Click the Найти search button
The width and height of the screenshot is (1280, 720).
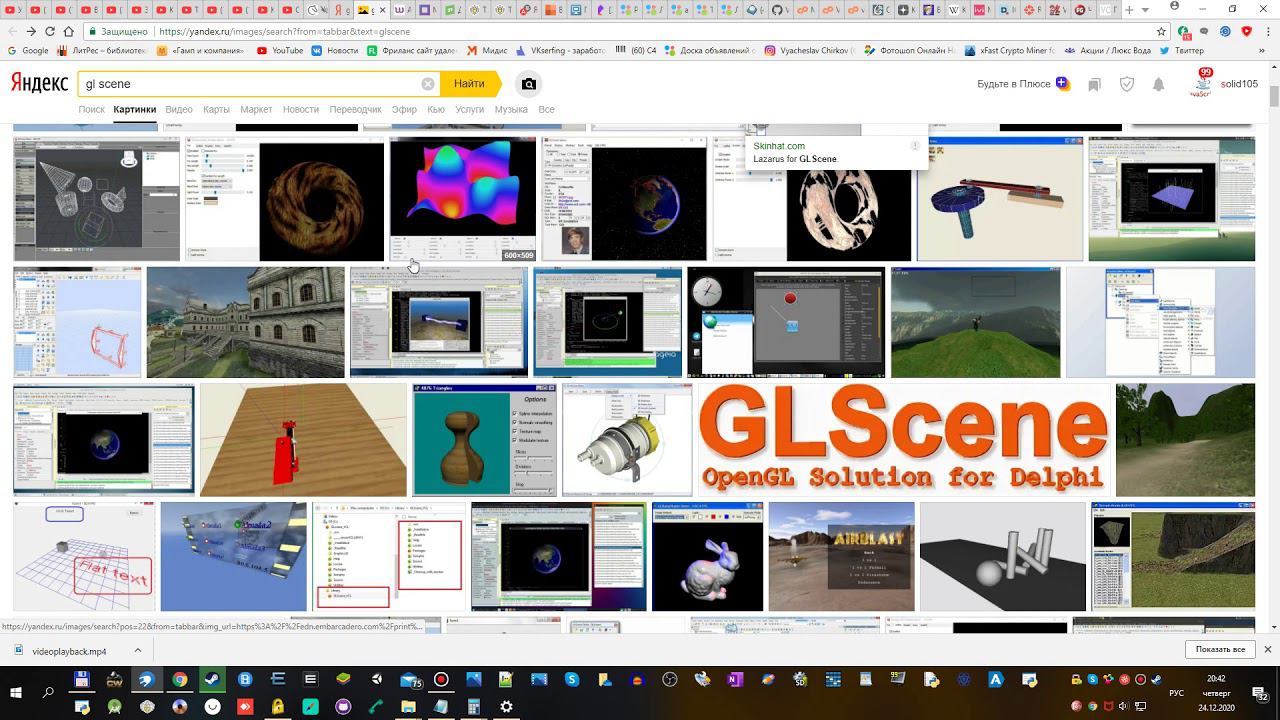pos(469,84)
